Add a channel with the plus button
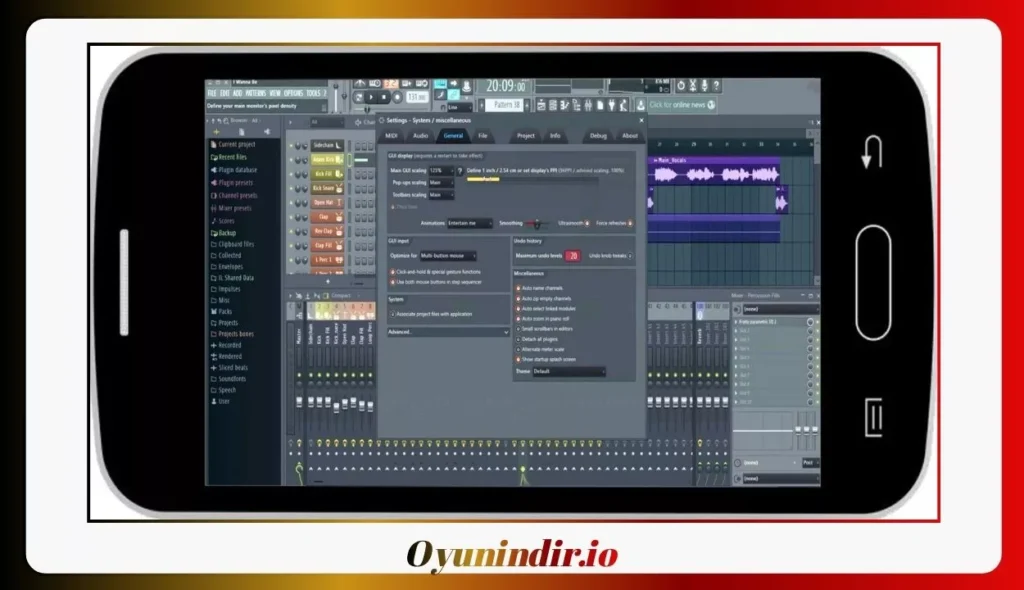This screenshot has width=1024, height=590. tap(328, 282)
